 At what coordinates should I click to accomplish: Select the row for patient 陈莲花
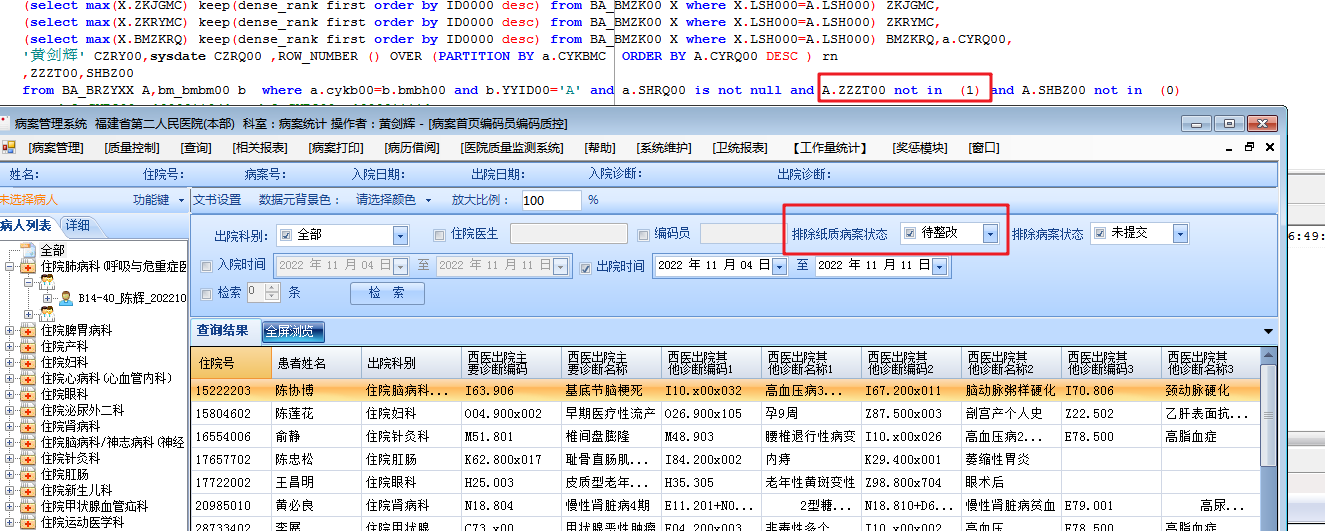(727, 413)
